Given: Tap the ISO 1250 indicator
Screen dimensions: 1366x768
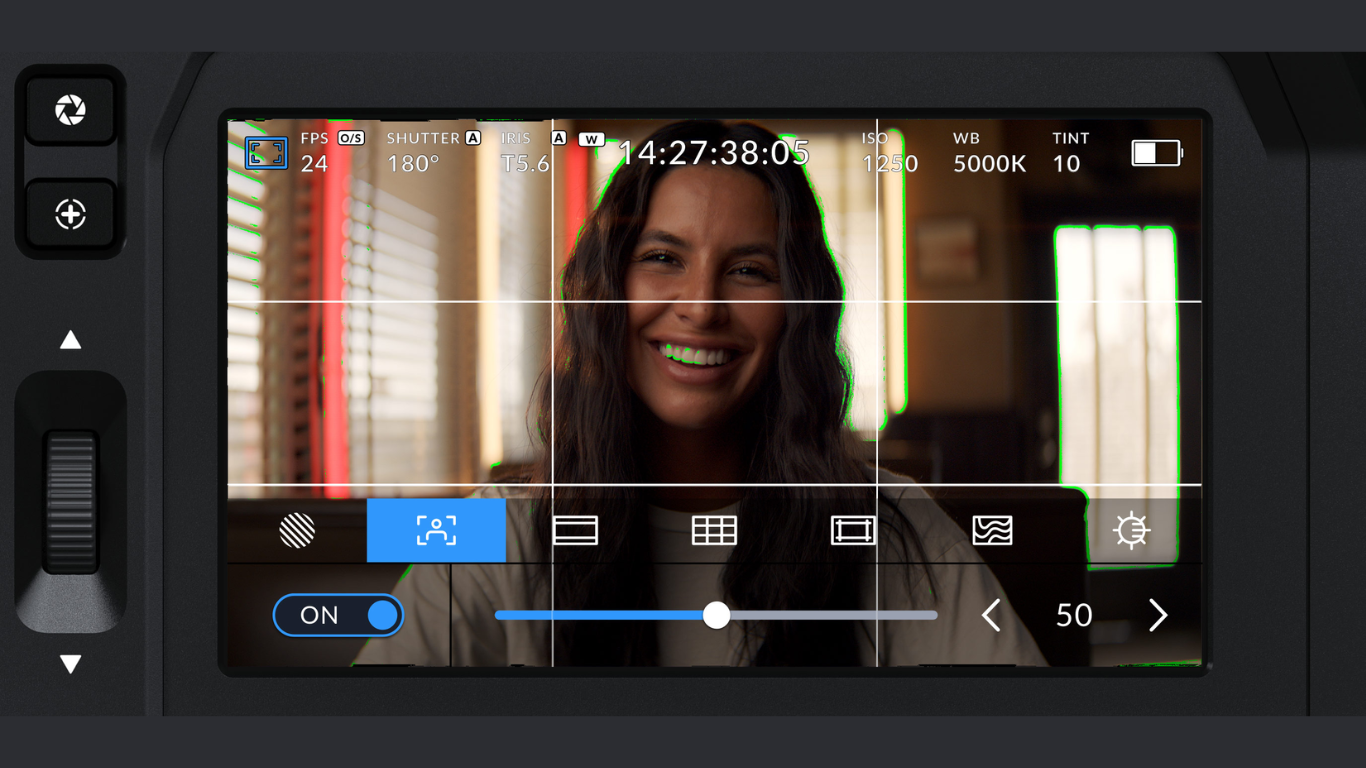Looking at the screenshot, I should [x=890, y=153].
